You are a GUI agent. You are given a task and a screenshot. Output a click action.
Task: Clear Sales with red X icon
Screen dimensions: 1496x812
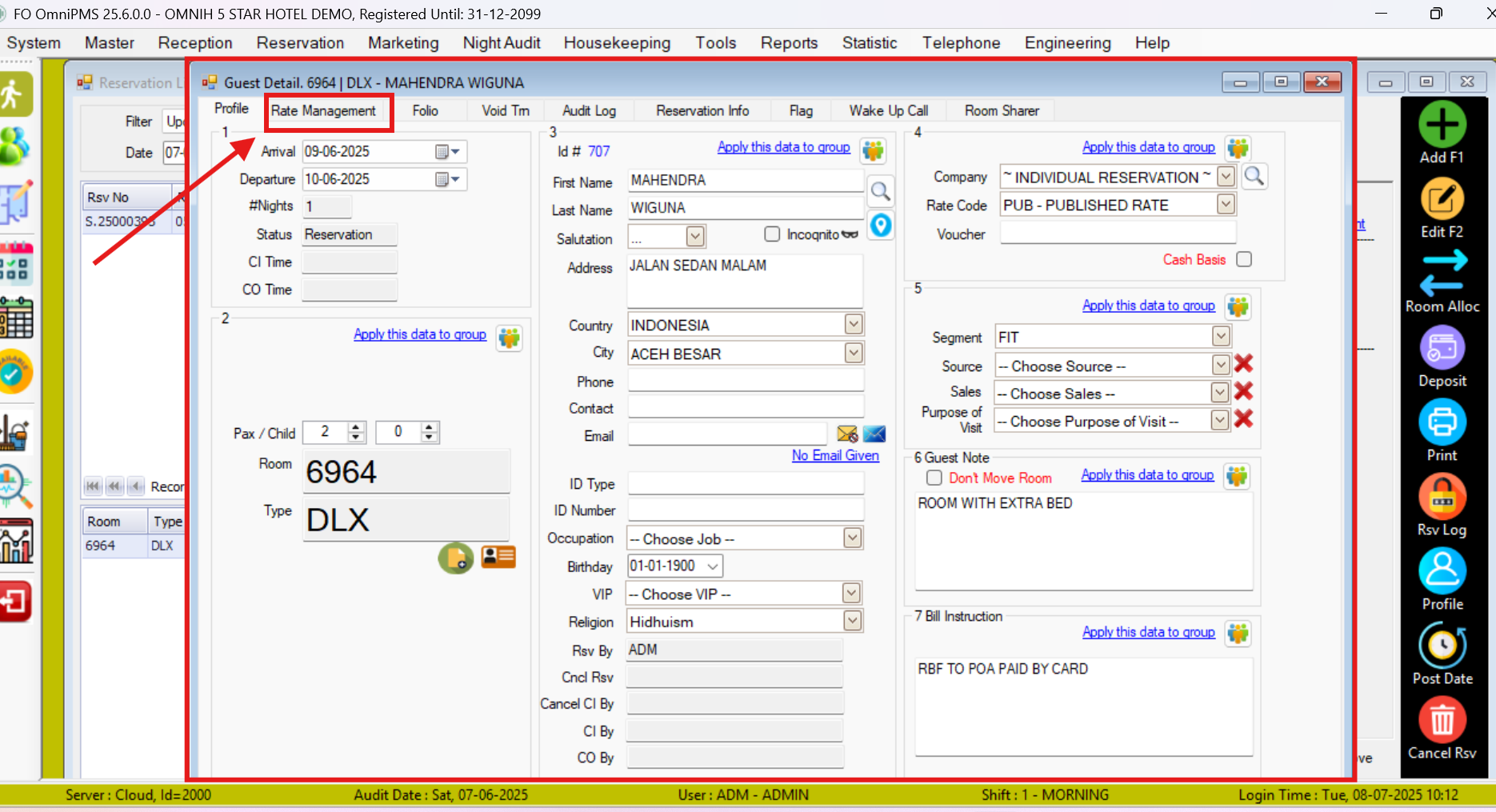(x=1243, y=391)
